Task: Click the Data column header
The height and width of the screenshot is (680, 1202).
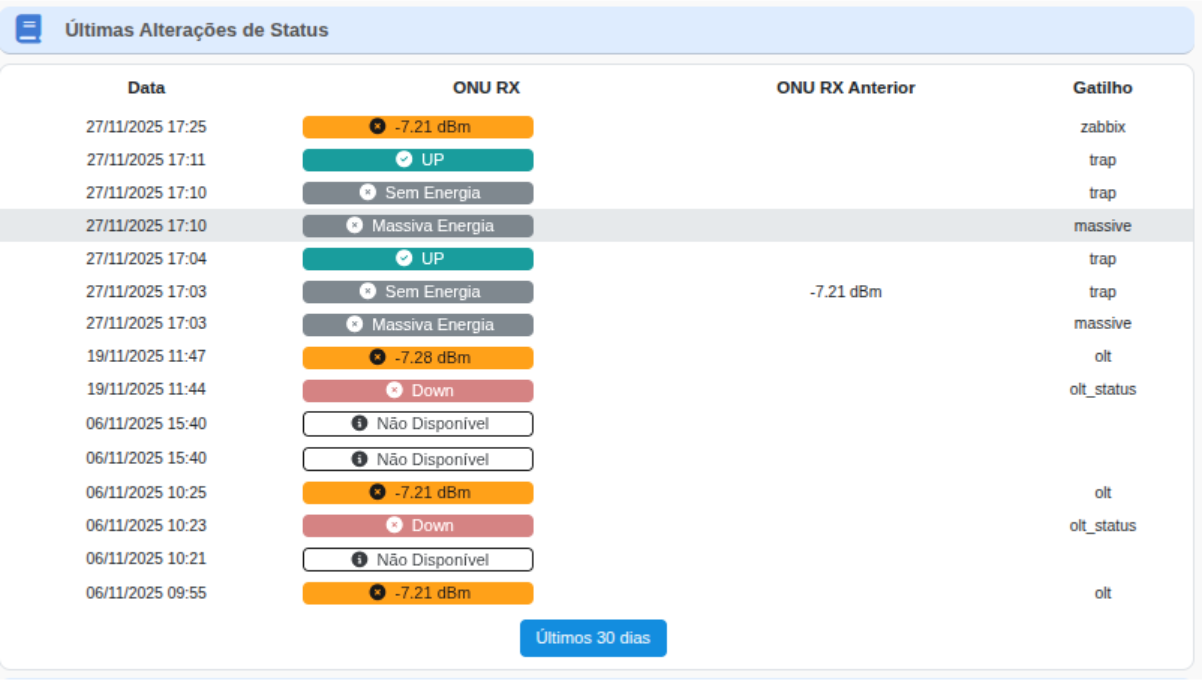Action: coord(146,88)
